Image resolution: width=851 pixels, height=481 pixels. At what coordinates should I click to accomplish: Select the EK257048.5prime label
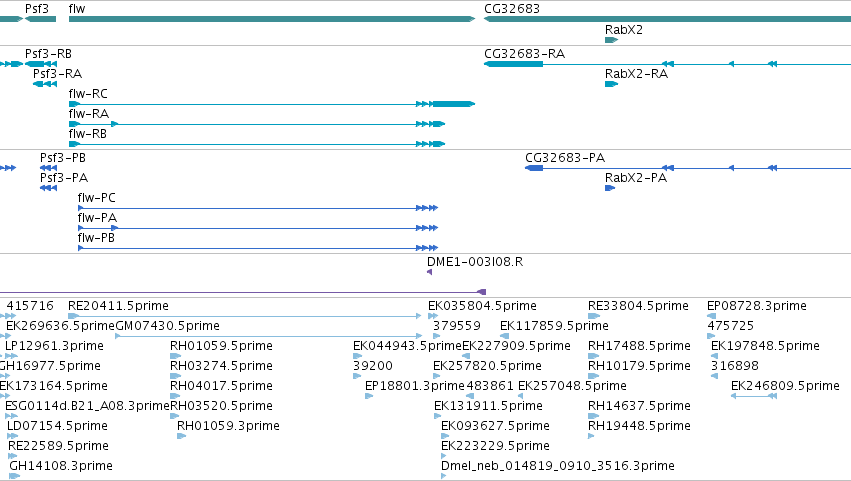coord(572,387)
